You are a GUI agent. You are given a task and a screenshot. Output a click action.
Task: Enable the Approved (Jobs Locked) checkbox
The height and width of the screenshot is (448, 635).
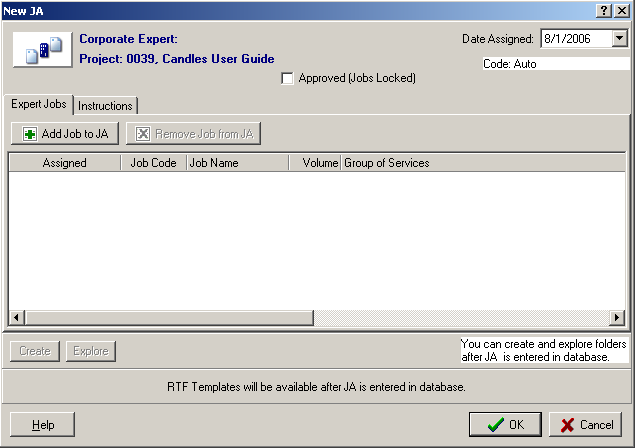tap(288, 78)
